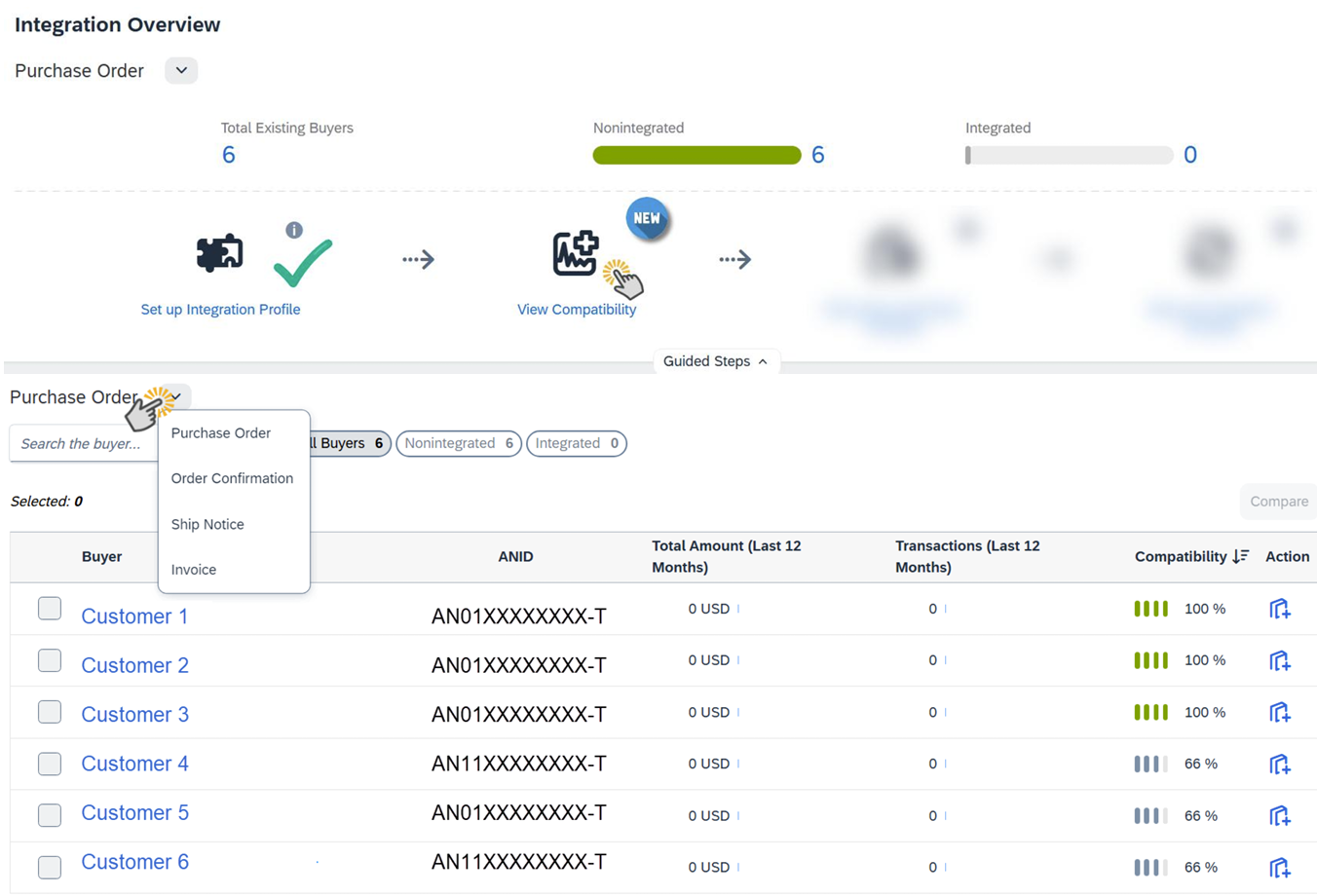Select the checkbox for Customer 1

(50, 609)
